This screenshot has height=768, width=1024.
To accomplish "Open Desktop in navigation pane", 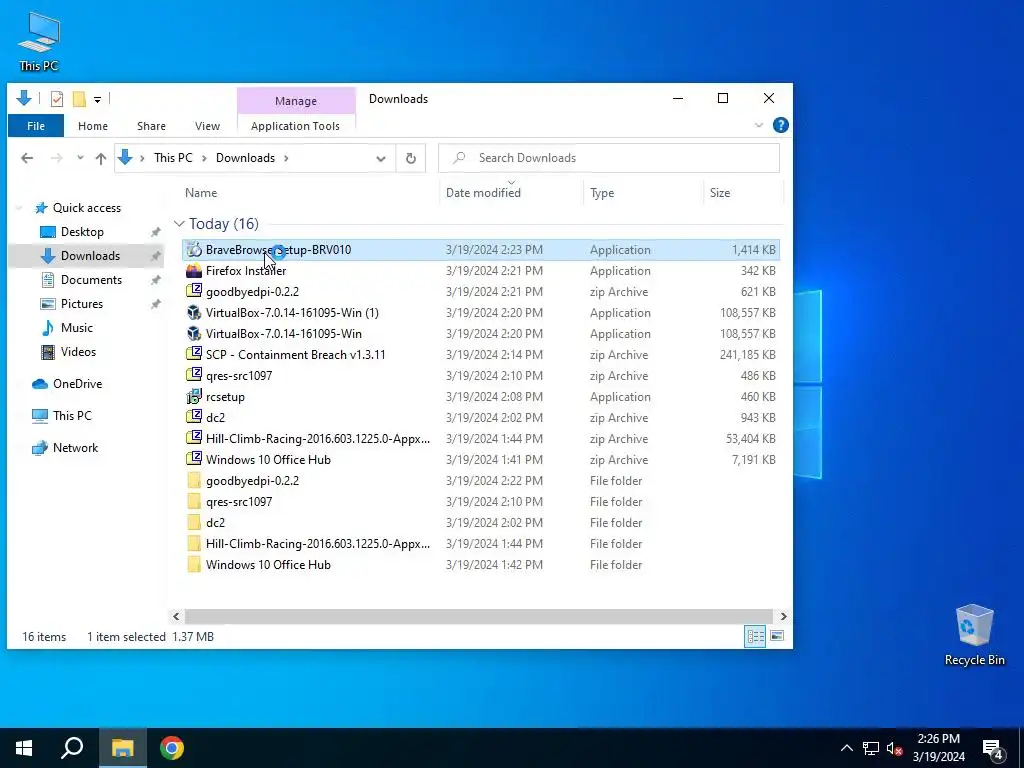I will point(82,232).
